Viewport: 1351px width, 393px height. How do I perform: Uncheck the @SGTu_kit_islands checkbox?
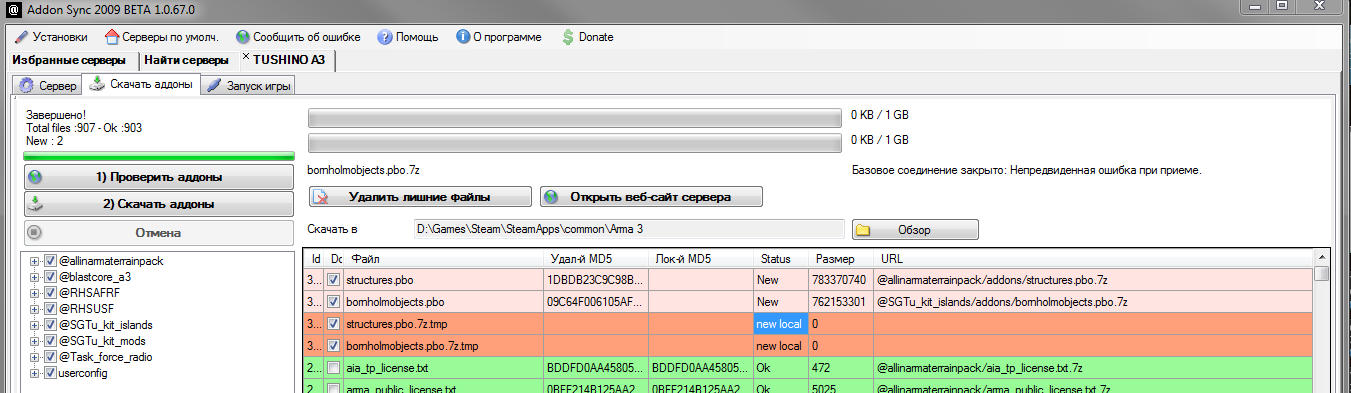[x=50, y=325]
